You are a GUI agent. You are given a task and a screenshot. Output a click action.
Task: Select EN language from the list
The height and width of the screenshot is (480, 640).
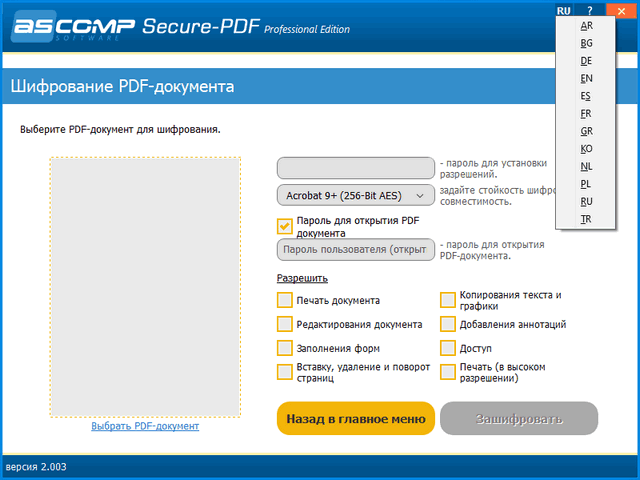(x=586, y=78)
